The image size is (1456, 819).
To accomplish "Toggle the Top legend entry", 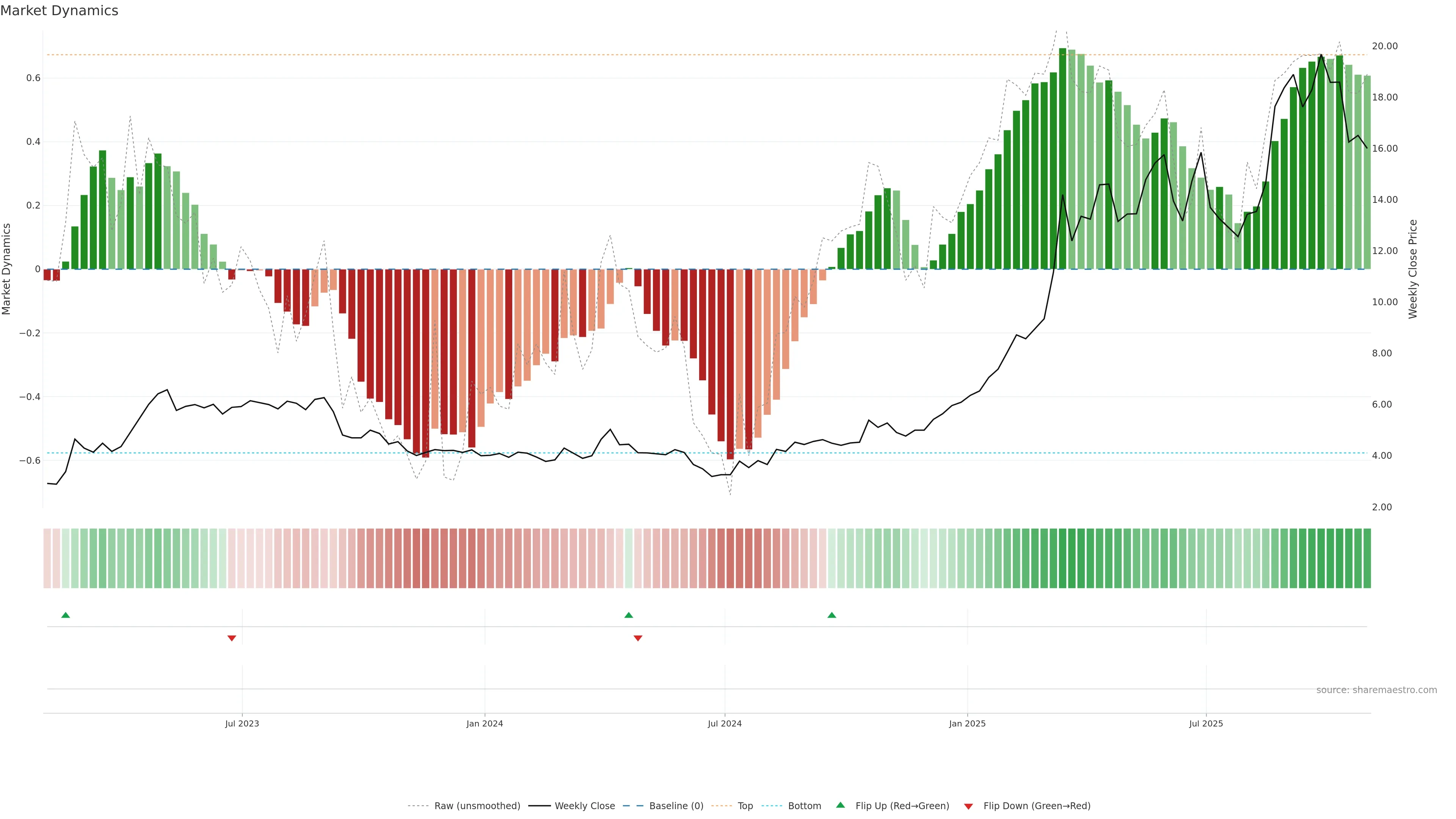I will tap(745, 806).
